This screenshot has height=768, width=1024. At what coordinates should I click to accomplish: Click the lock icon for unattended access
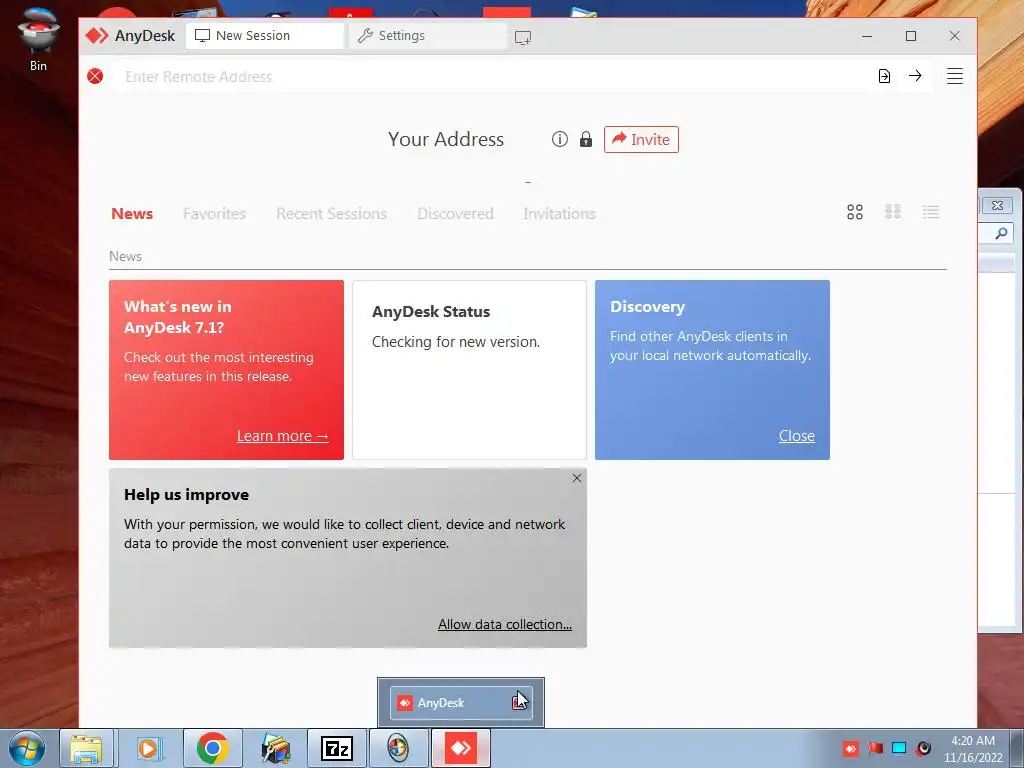tap(586, 139)
